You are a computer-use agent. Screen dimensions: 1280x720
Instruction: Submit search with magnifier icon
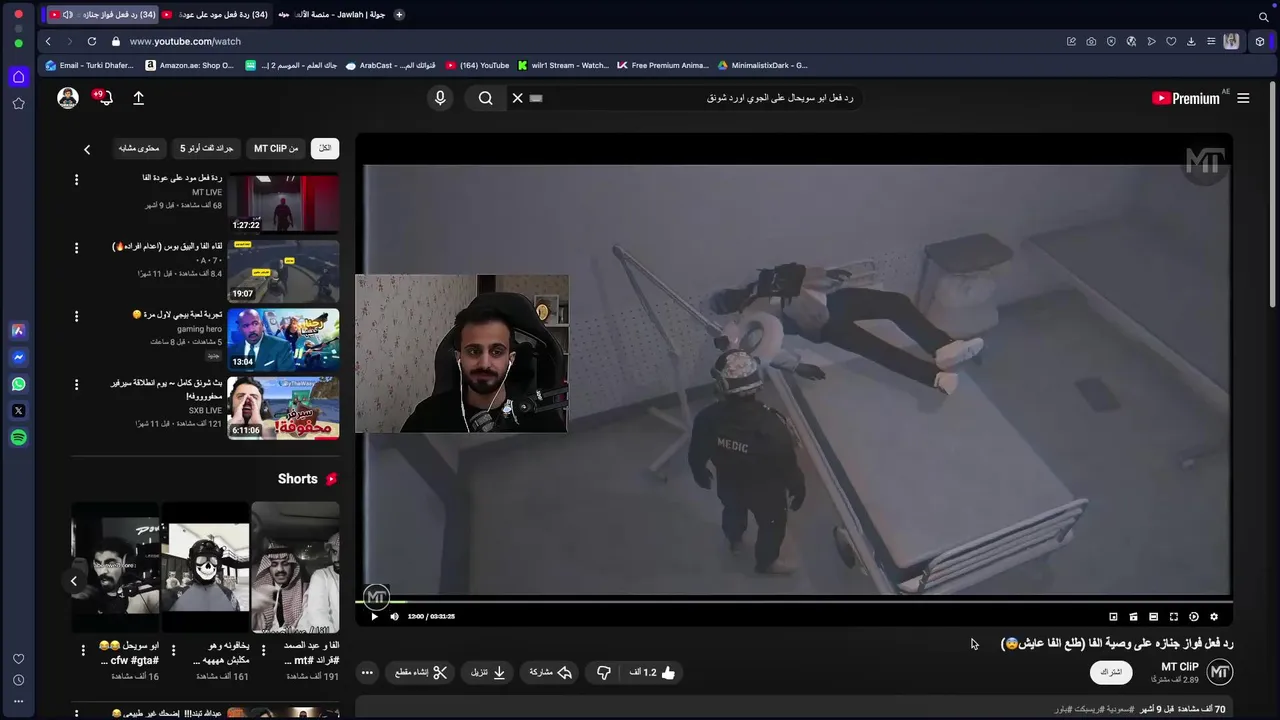tap(485, 98)
